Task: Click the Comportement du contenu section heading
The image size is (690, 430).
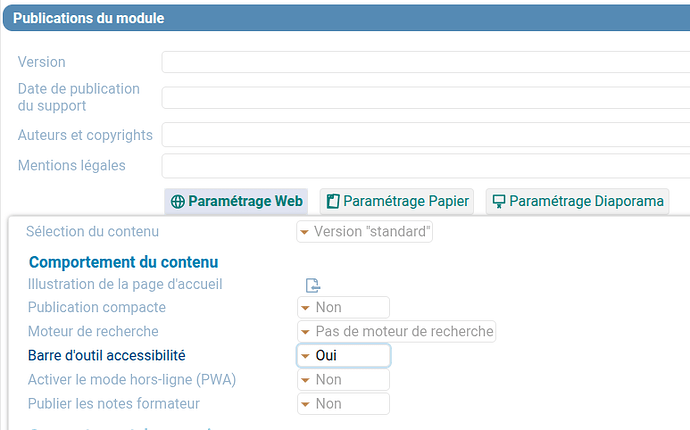Action: coord(124,262)
